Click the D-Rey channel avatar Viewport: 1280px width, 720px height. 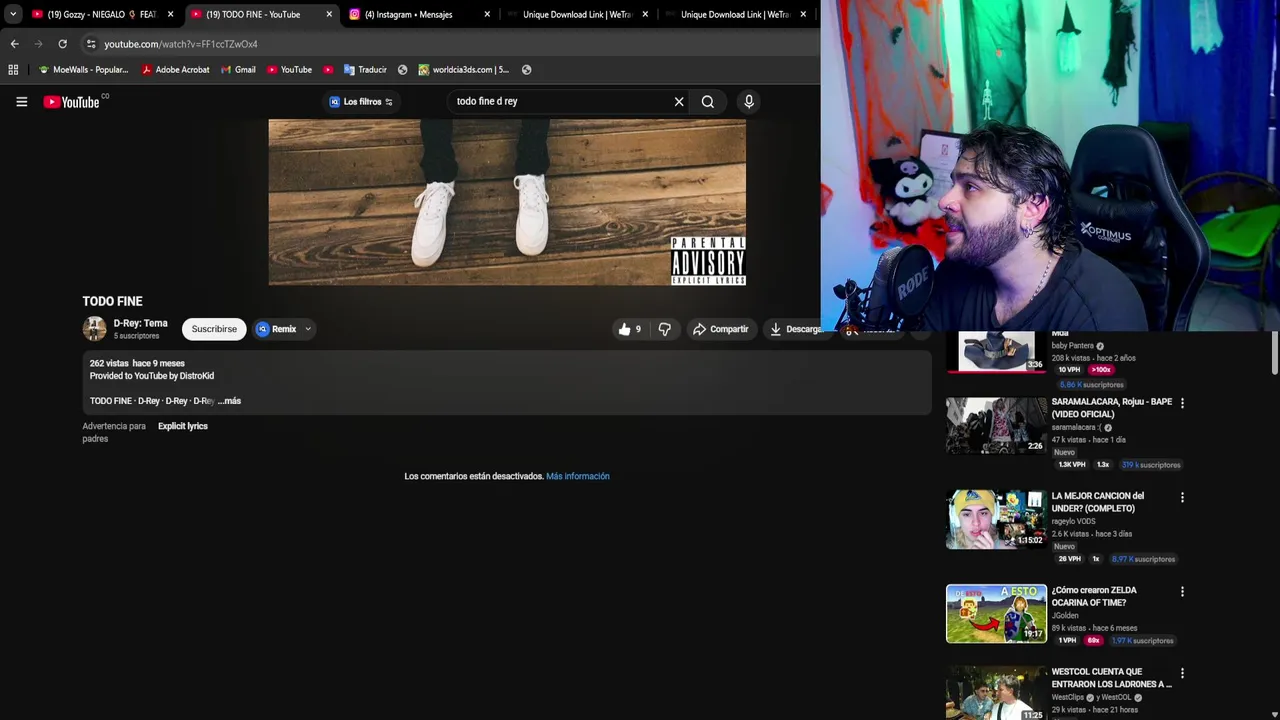point(94,329)
